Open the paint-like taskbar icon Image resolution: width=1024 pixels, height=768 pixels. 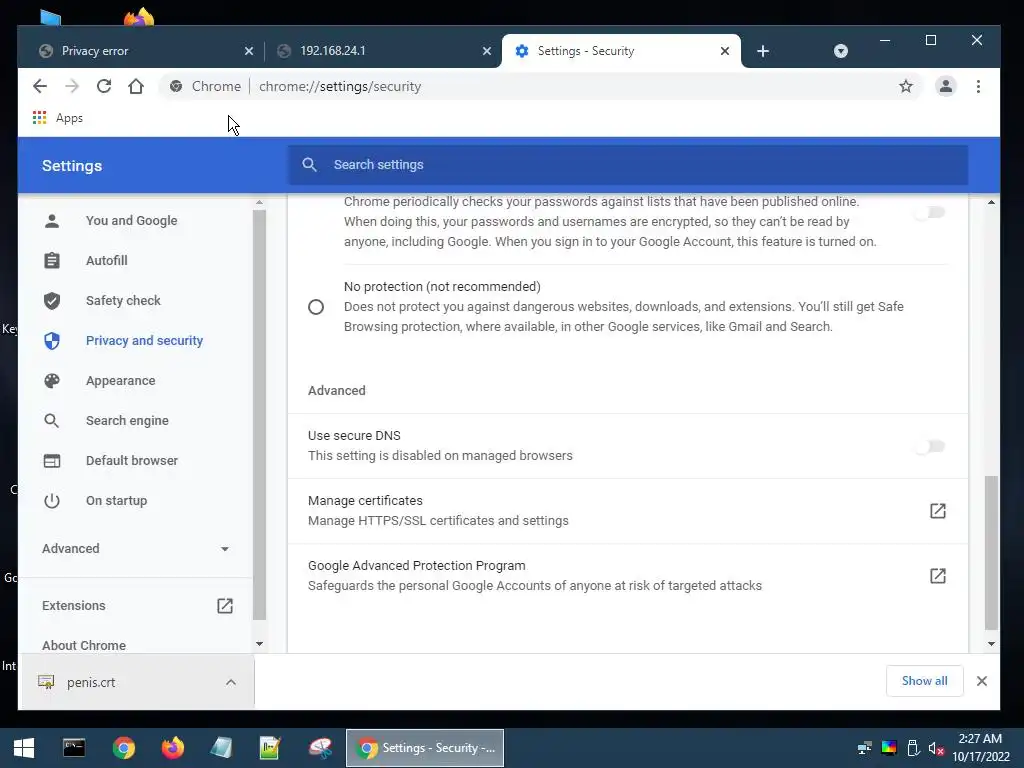(x=320, y=748)
